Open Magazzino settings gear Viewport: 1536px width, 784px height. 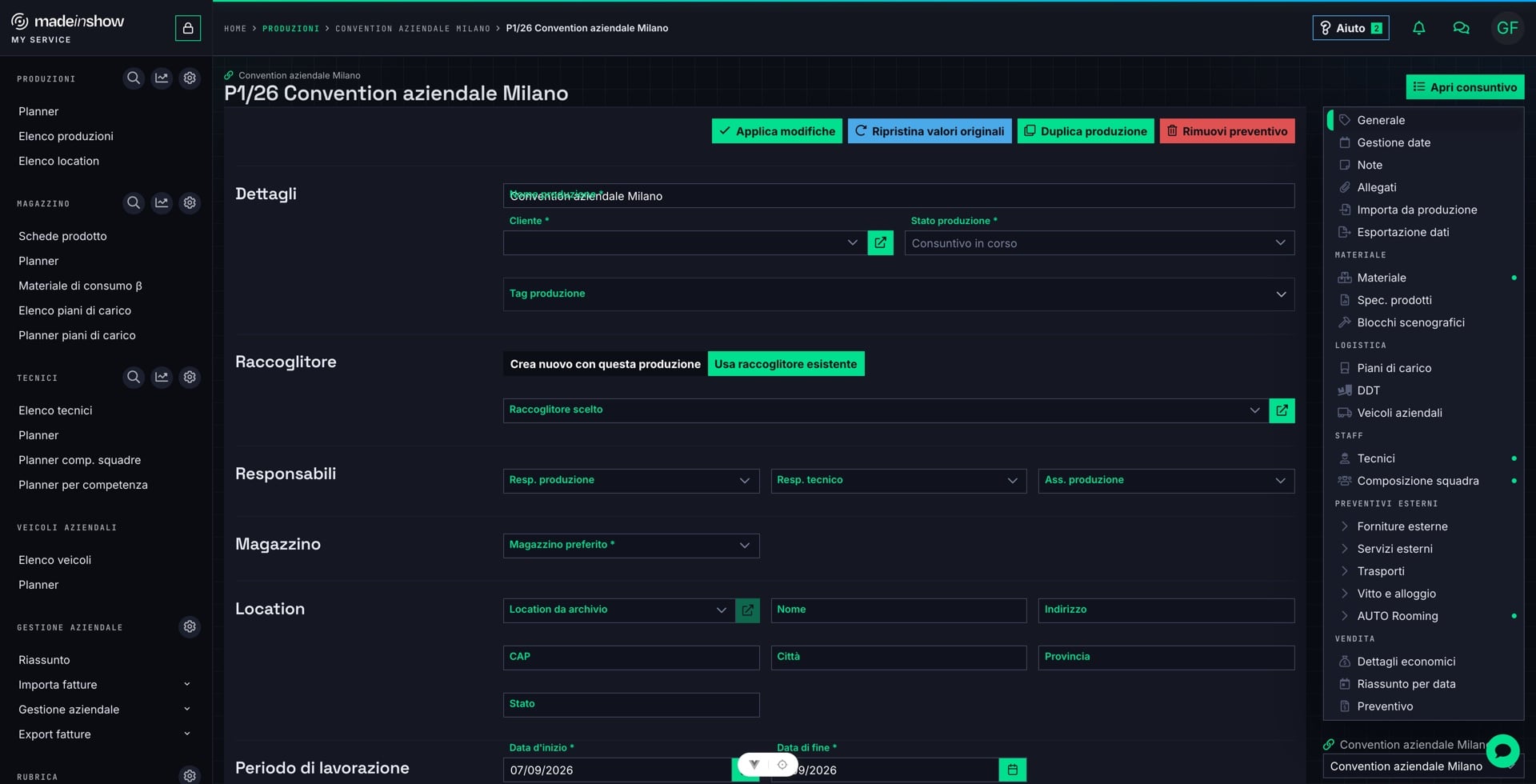pyautogui.click(x=190, y=202)
